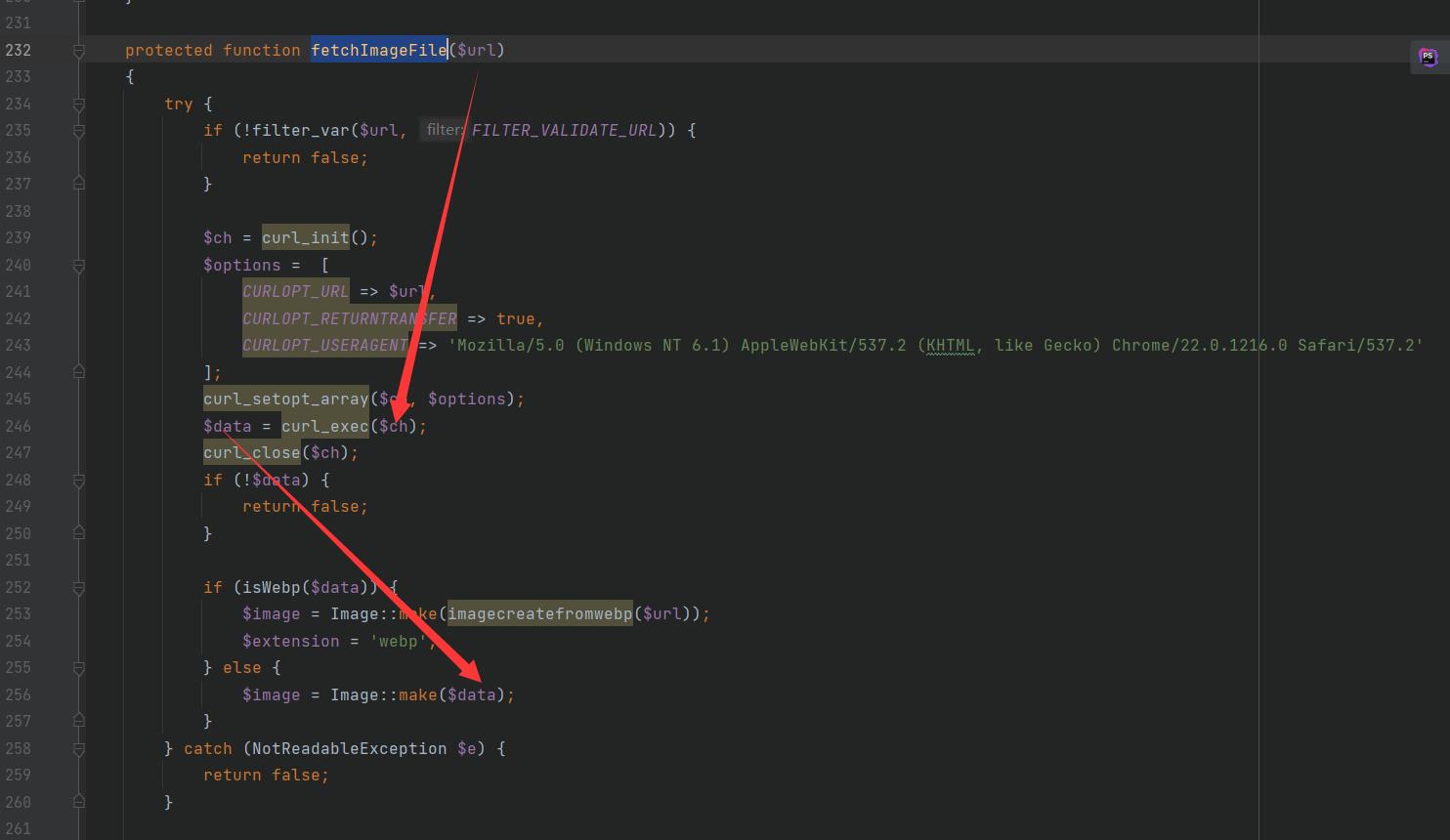Image resolution: width=1450 pixels, height=840 pixels.
Task: Collapse the else block fold on line 255
Action: [79, 668]
